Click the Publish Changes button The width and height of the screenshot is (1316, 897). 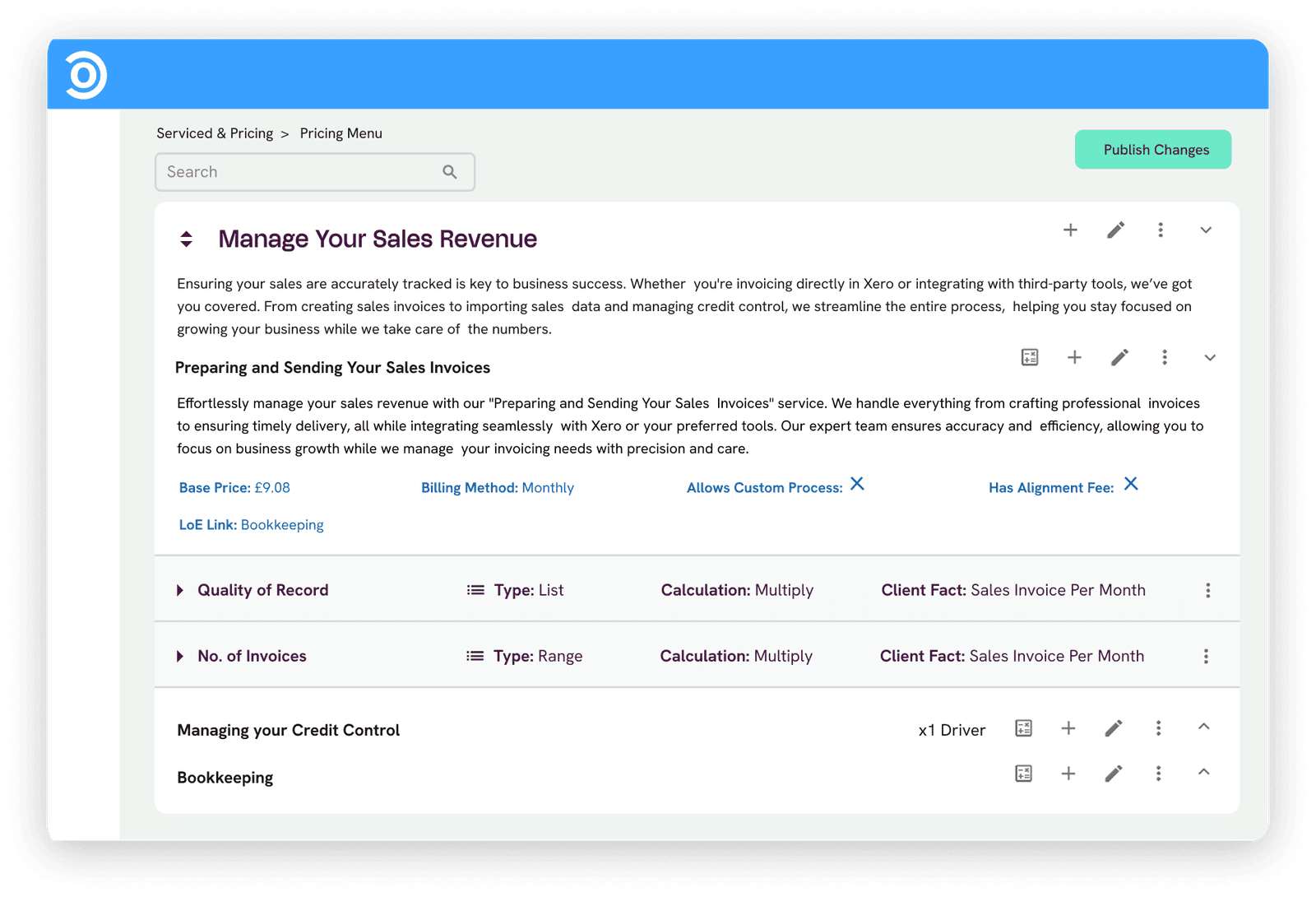[1152, 150]
